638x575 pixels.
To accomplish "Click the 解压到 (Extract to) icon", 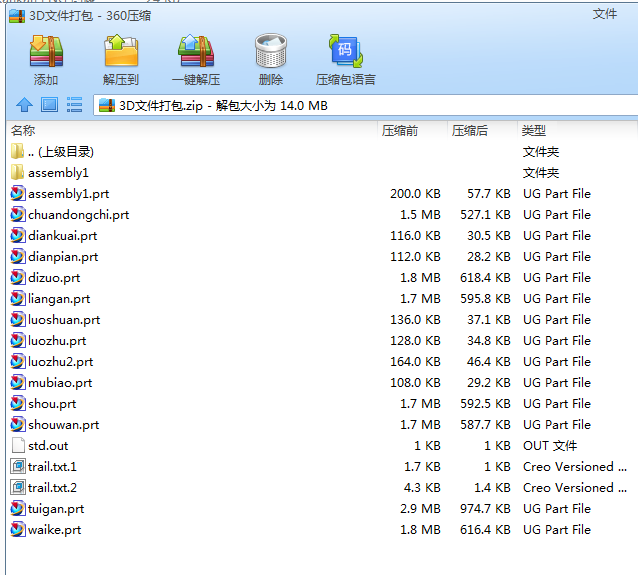I will click(121, 51).
